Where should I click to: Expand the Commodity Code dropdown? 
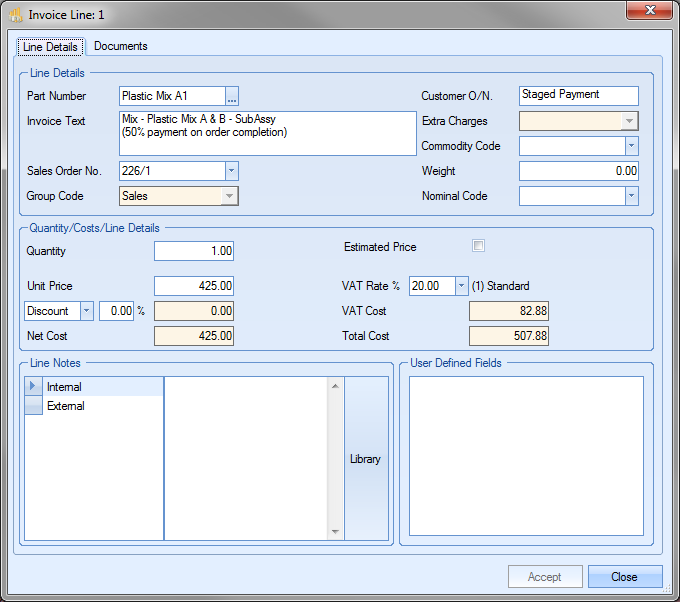(x=630, y=146)
